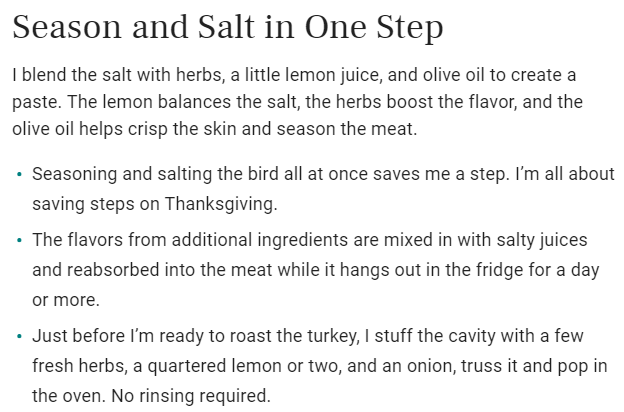Screen dimensions: 624x412
Task: Click the text "the oven" in the last line
Action: coord(69,396)
